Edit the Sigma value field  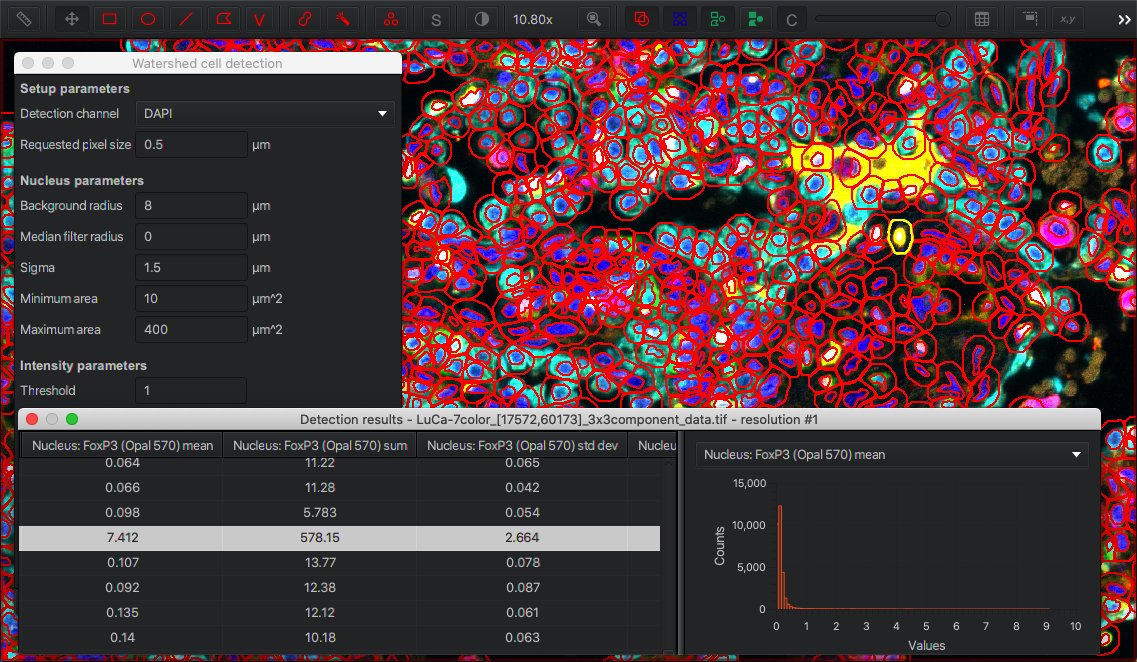point(191,268)
